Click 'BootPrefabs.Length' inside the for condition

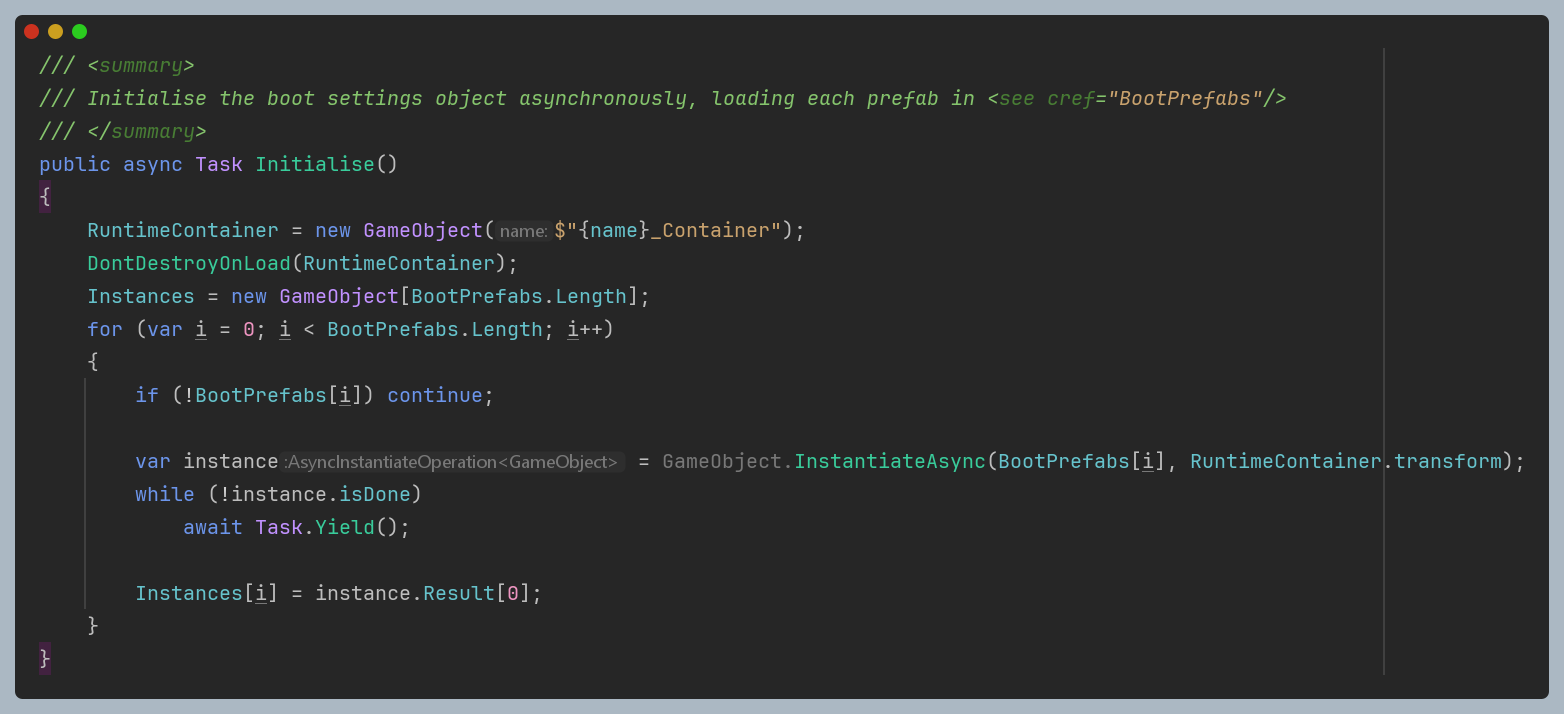pyautogui.click(x=435, y=329)
